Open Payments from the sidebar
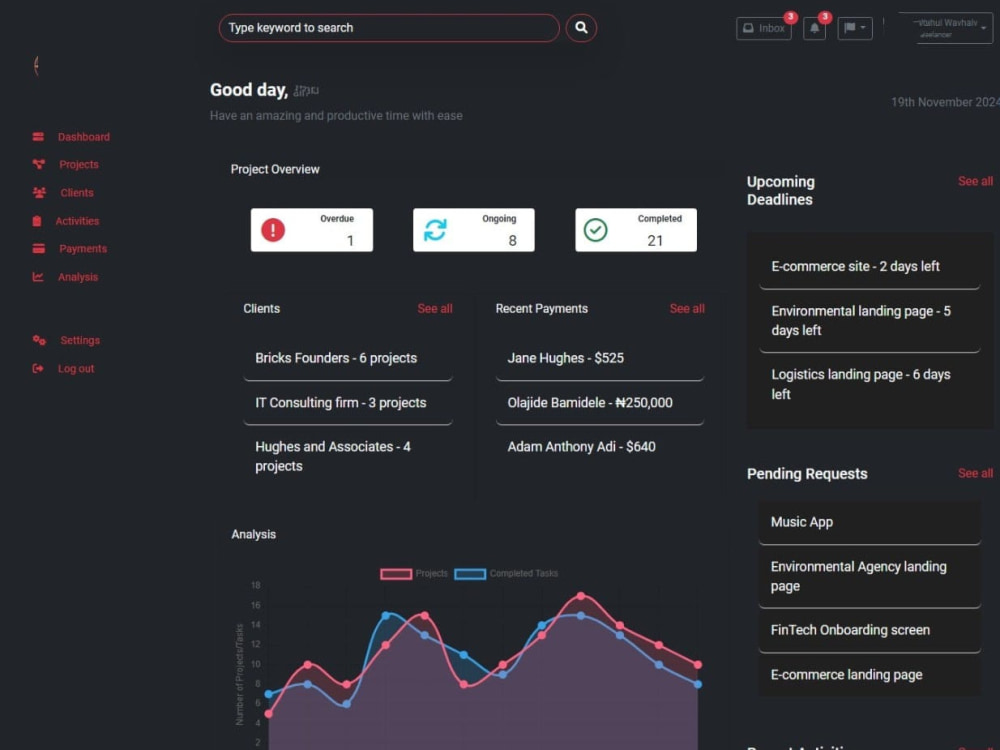This screenshot has height=750, width=1000. coord(83,249)
